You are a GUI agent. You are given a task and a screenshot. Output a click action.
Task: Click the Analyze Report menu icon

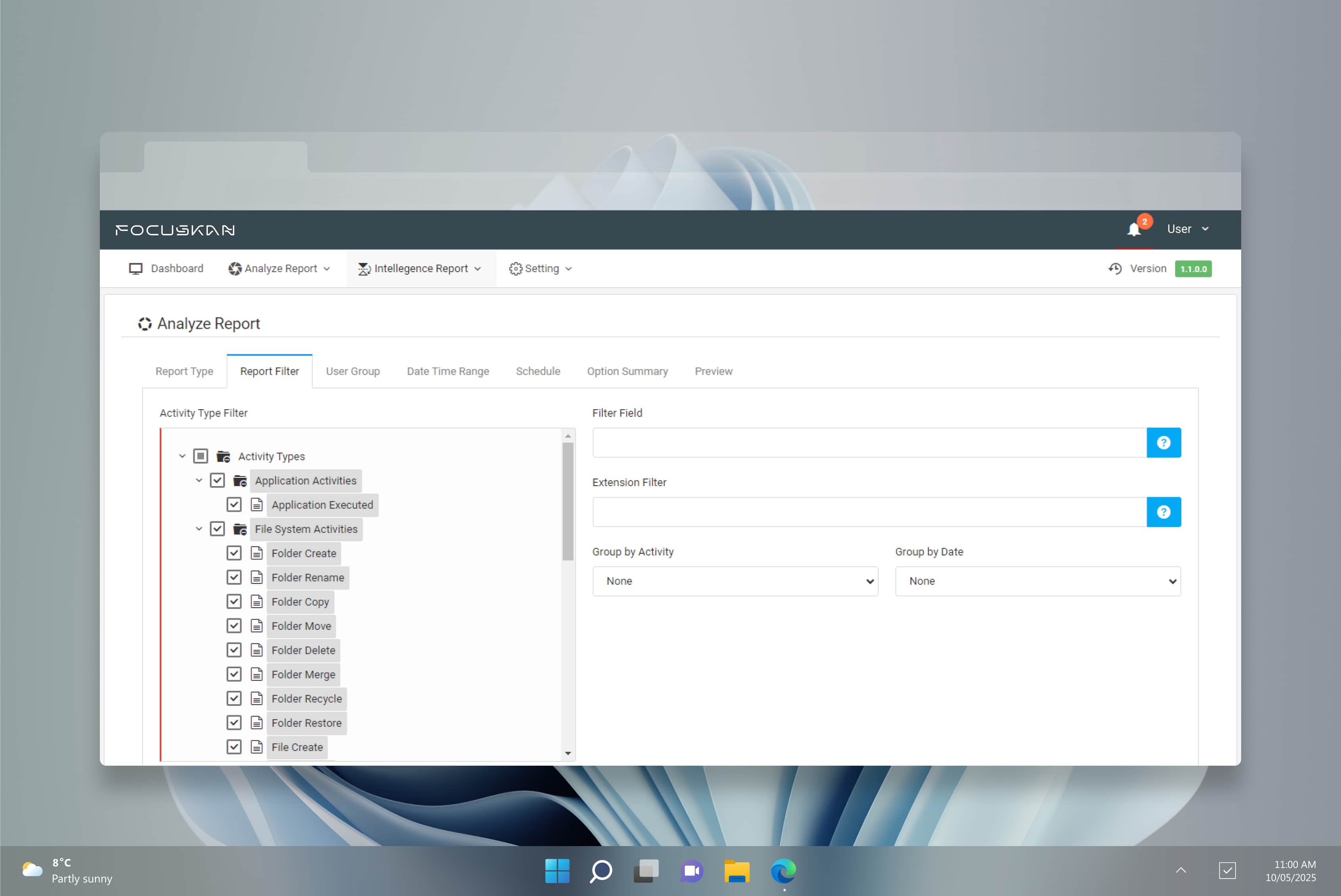[234, 269]
